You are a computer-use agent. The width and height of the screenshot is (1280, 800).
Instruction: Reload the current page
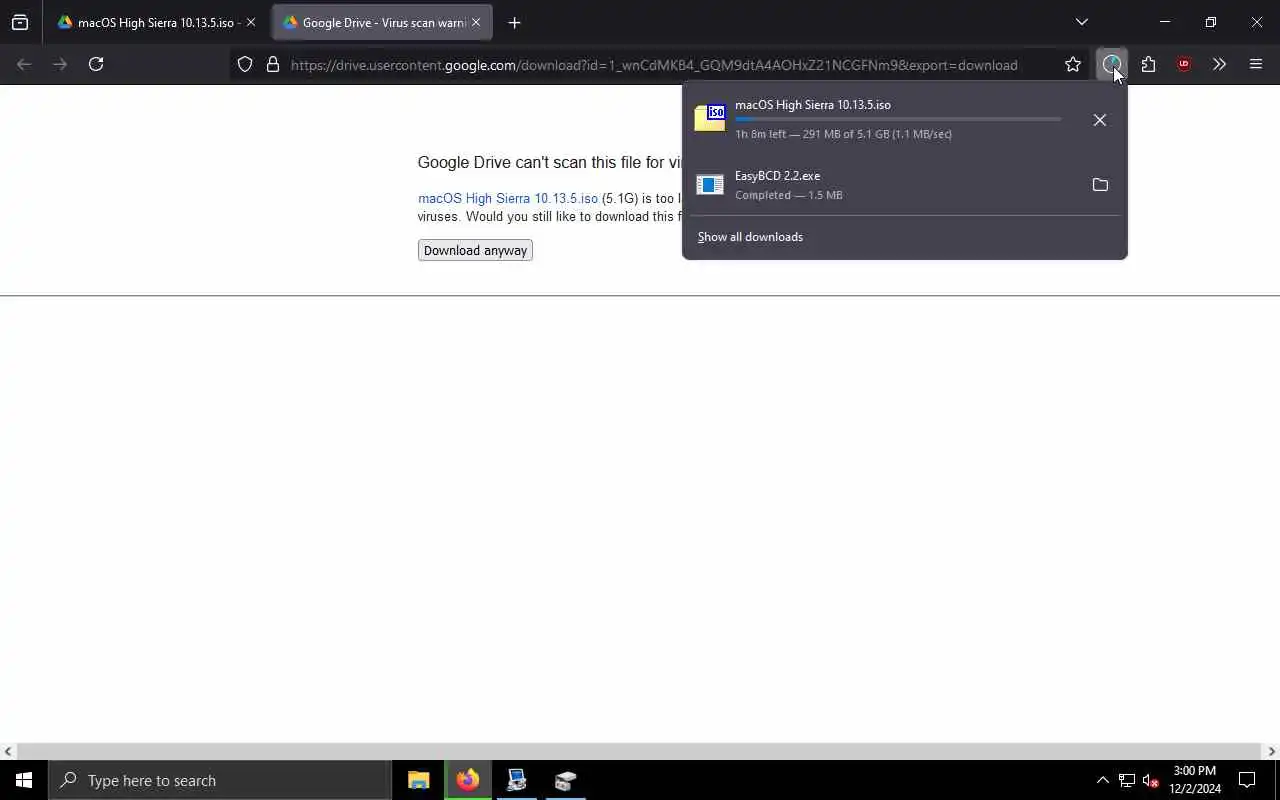pos(96,64)
